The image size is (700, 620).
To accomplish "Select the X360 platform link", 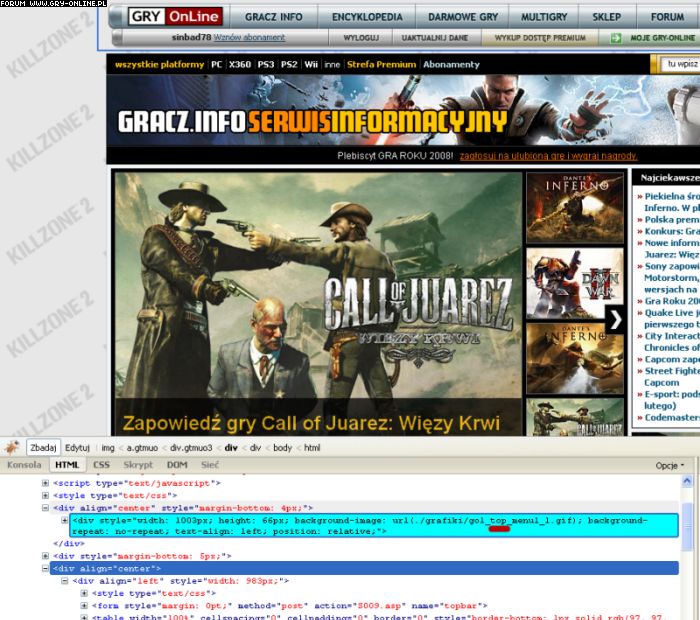I will (x=240, y=64).
